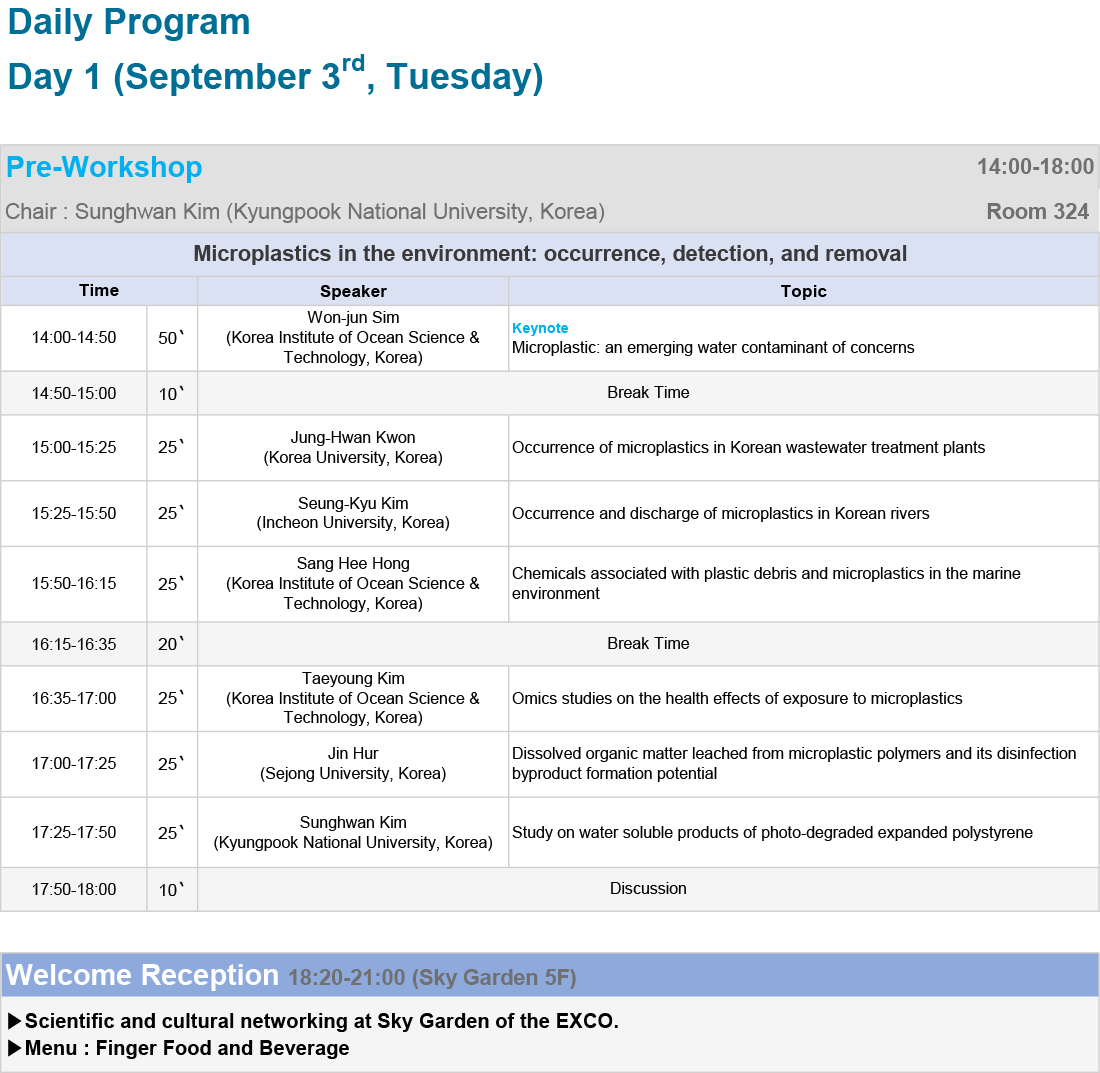The image size is (1100, 1073).
Task: Click the 50' duration cell
Action: (171, 337)
